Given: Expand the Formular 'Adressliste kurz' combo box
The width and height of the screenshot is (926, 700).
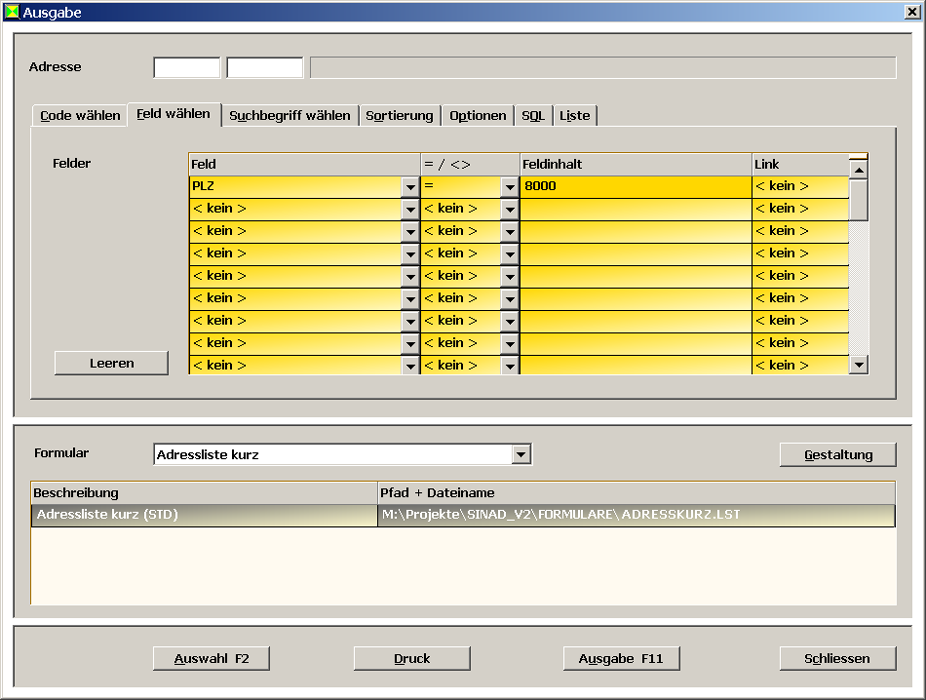Looking at the screenshot, I should [x=520, y=455].
